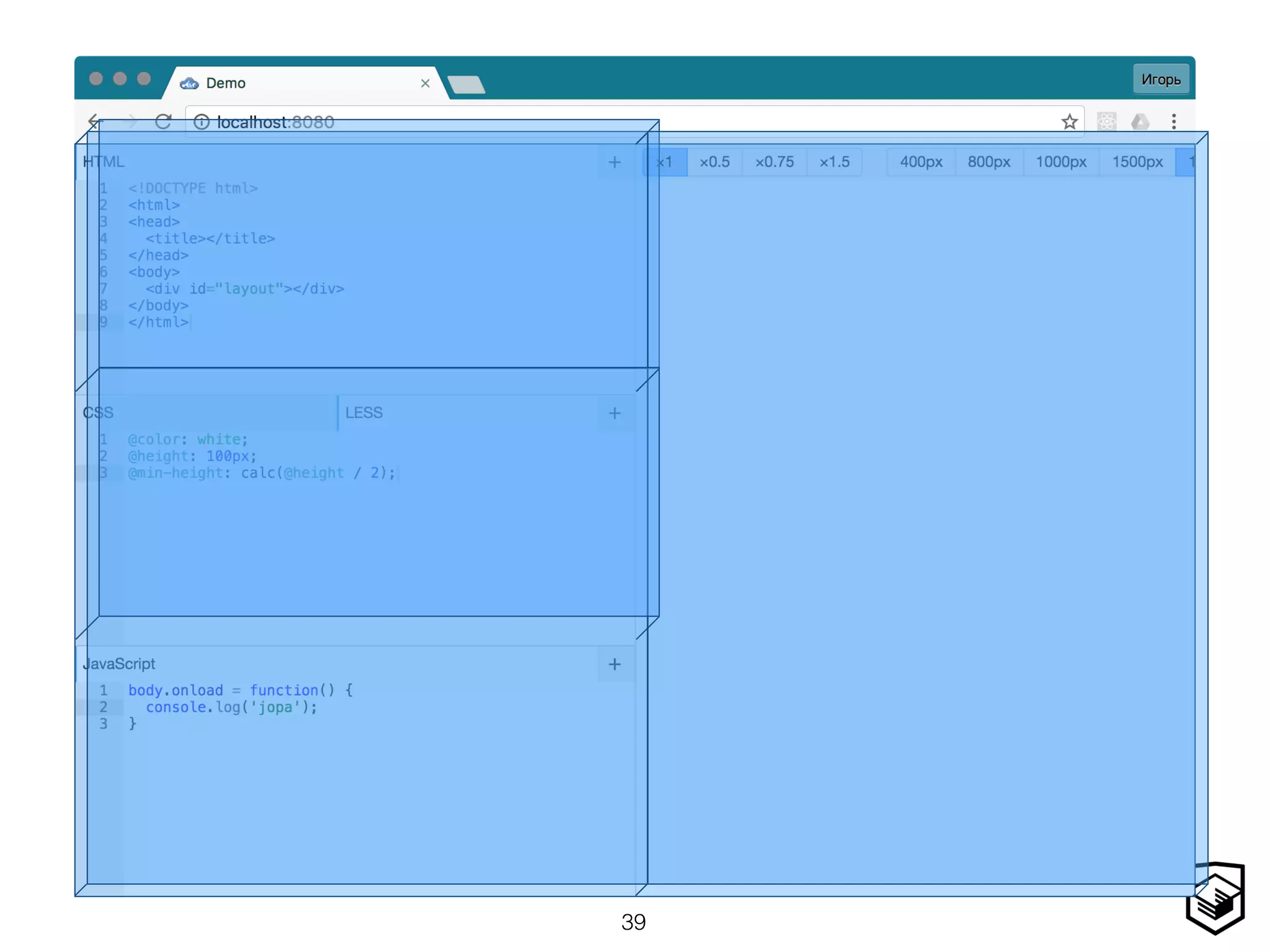The image size is (1270, 952).
Task: Click the React devtools extension icon
Action: click(x=1106, y=121)
